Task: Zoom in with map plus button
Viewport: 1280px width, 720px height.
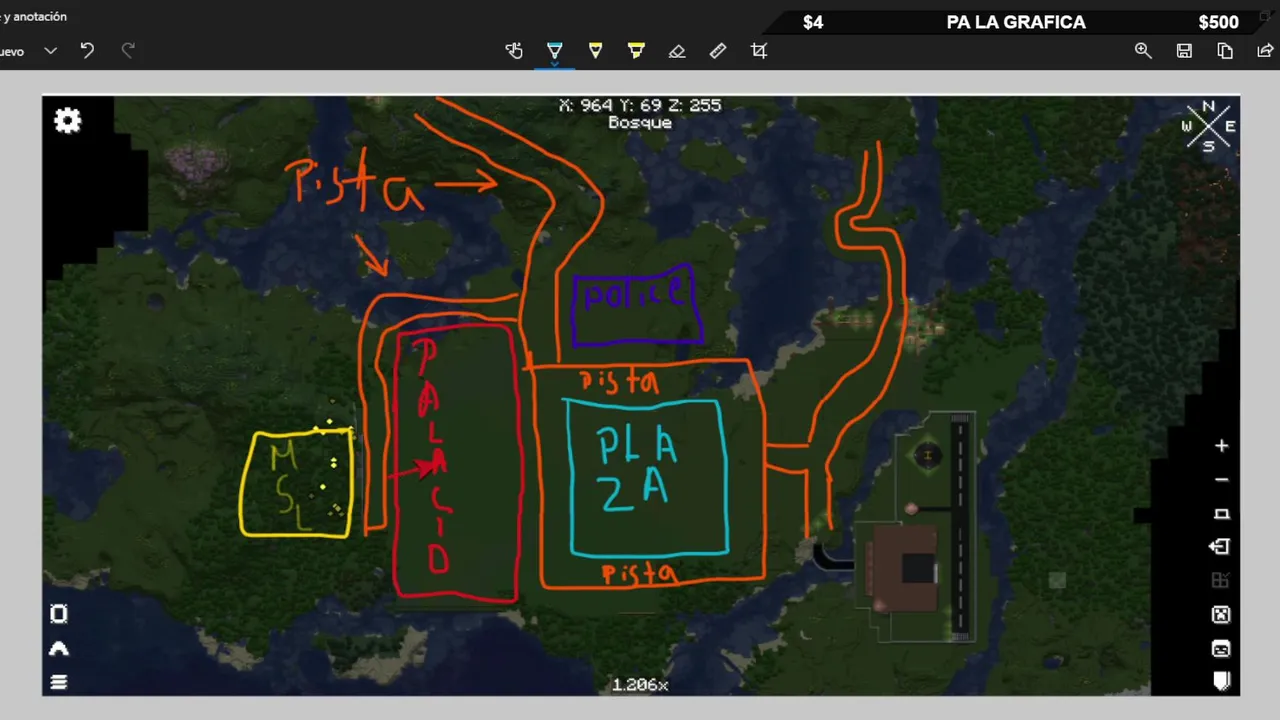Action: 1221,446
